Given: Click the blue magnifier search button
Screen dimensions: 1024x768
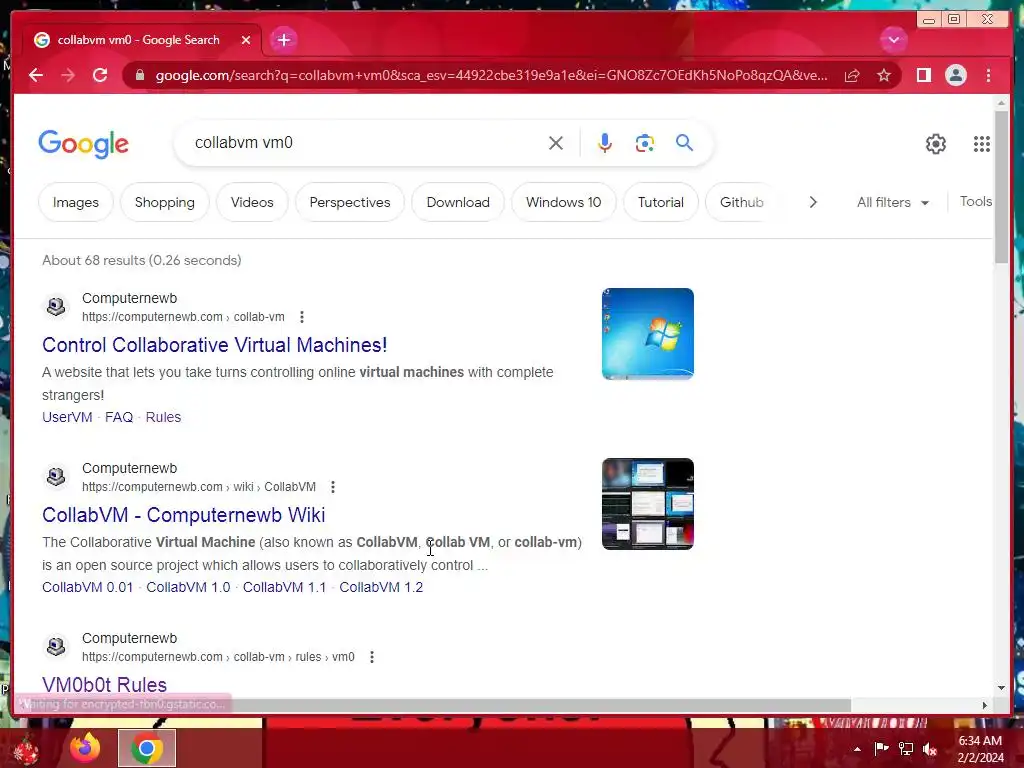Looking at the screenshot, I should [684, 142].
